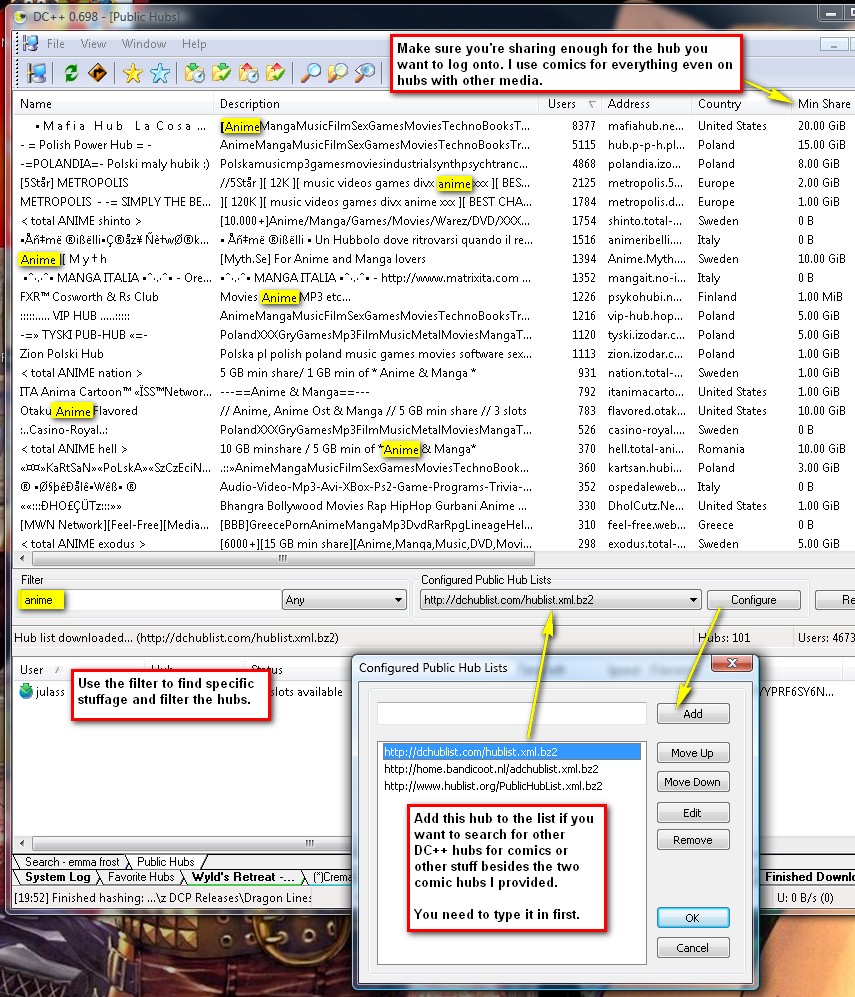Click the Follow last redirect icon
This screenshot has width=855, height=997.
[97, 72]
